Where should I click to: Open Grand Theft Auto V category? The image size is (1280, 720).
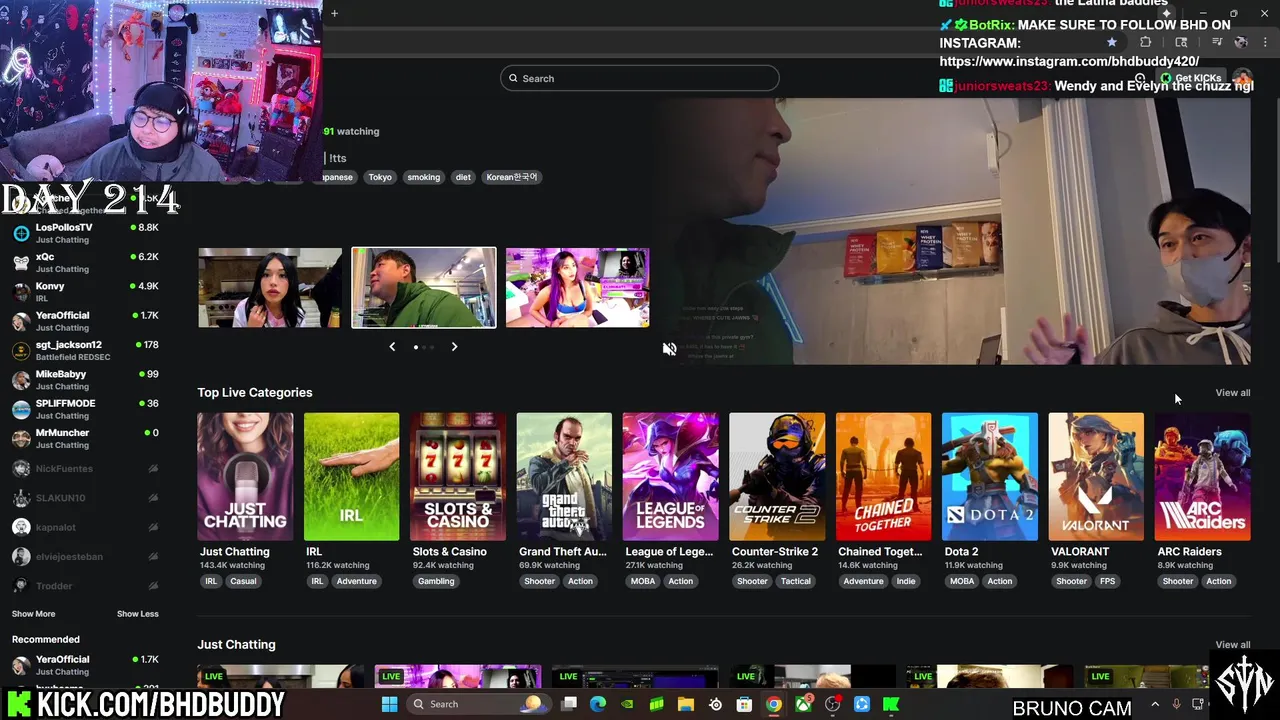tap(564, 476)
